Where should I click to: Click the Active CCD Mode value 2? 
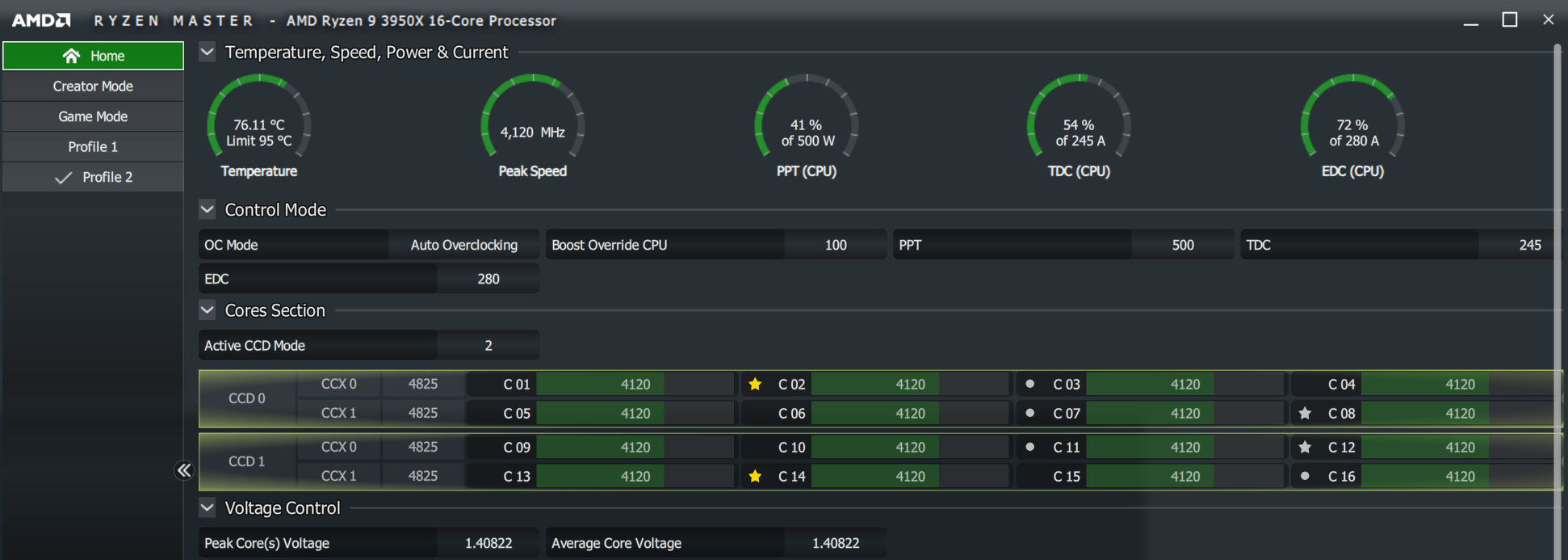488,345
